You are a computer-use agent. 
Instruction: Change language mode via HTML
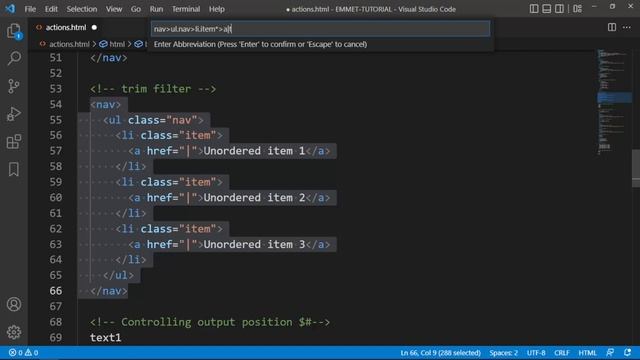[587, 353]
